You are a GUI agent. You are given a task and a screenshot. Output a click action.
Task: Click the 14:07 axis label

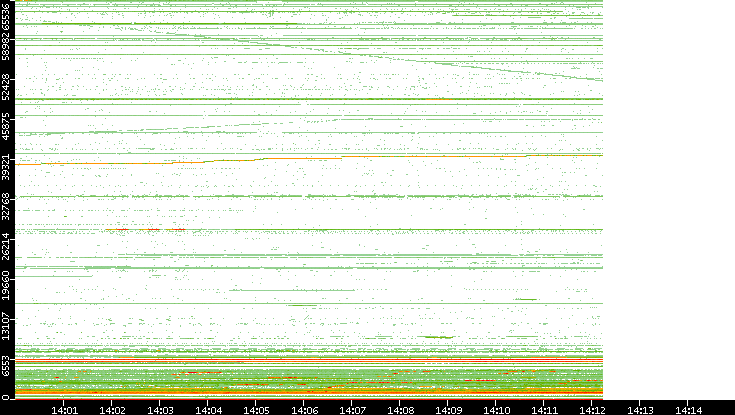352,408
